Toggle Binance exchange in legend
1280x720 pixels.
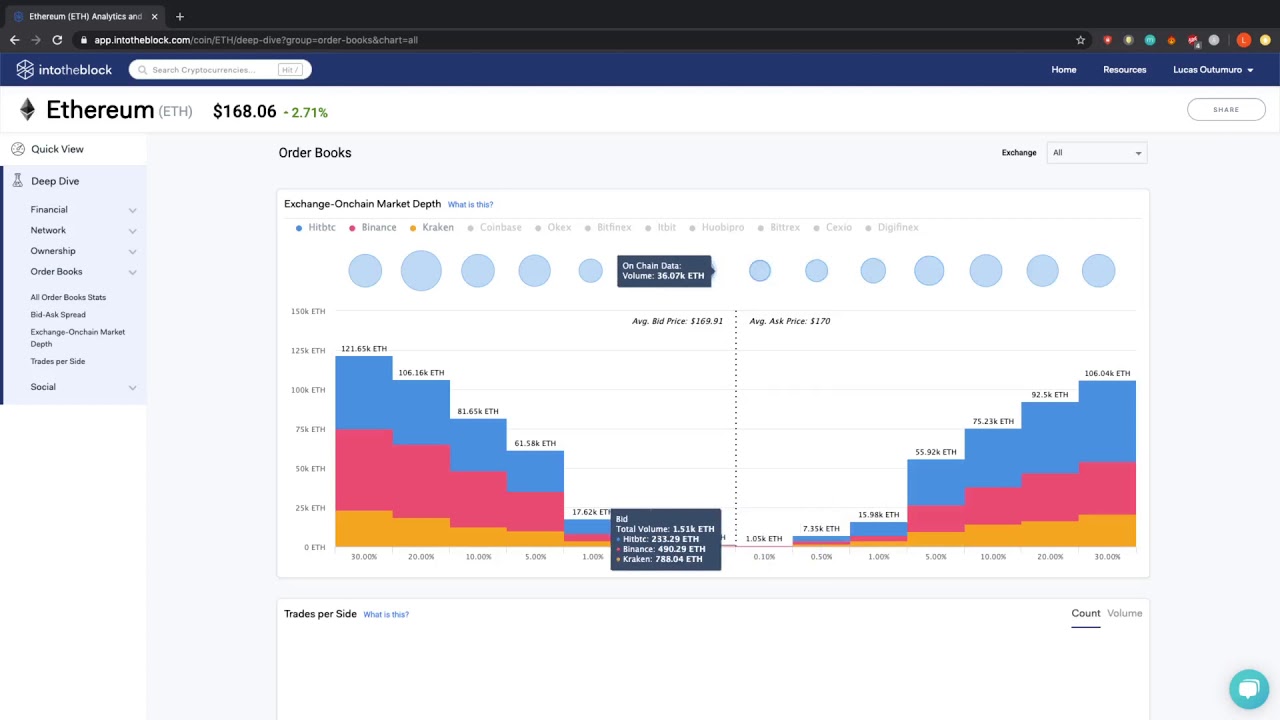click(373, 227)
